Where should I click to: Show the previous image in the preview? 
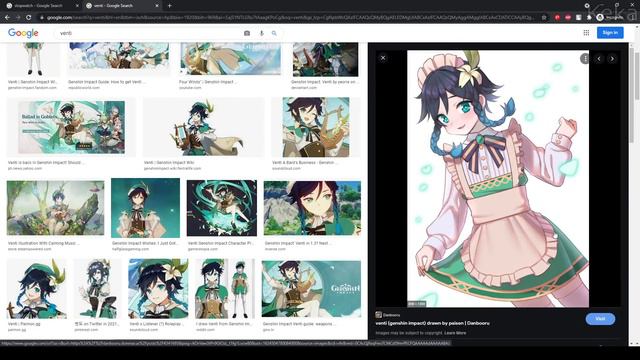[x=599, y=59]
